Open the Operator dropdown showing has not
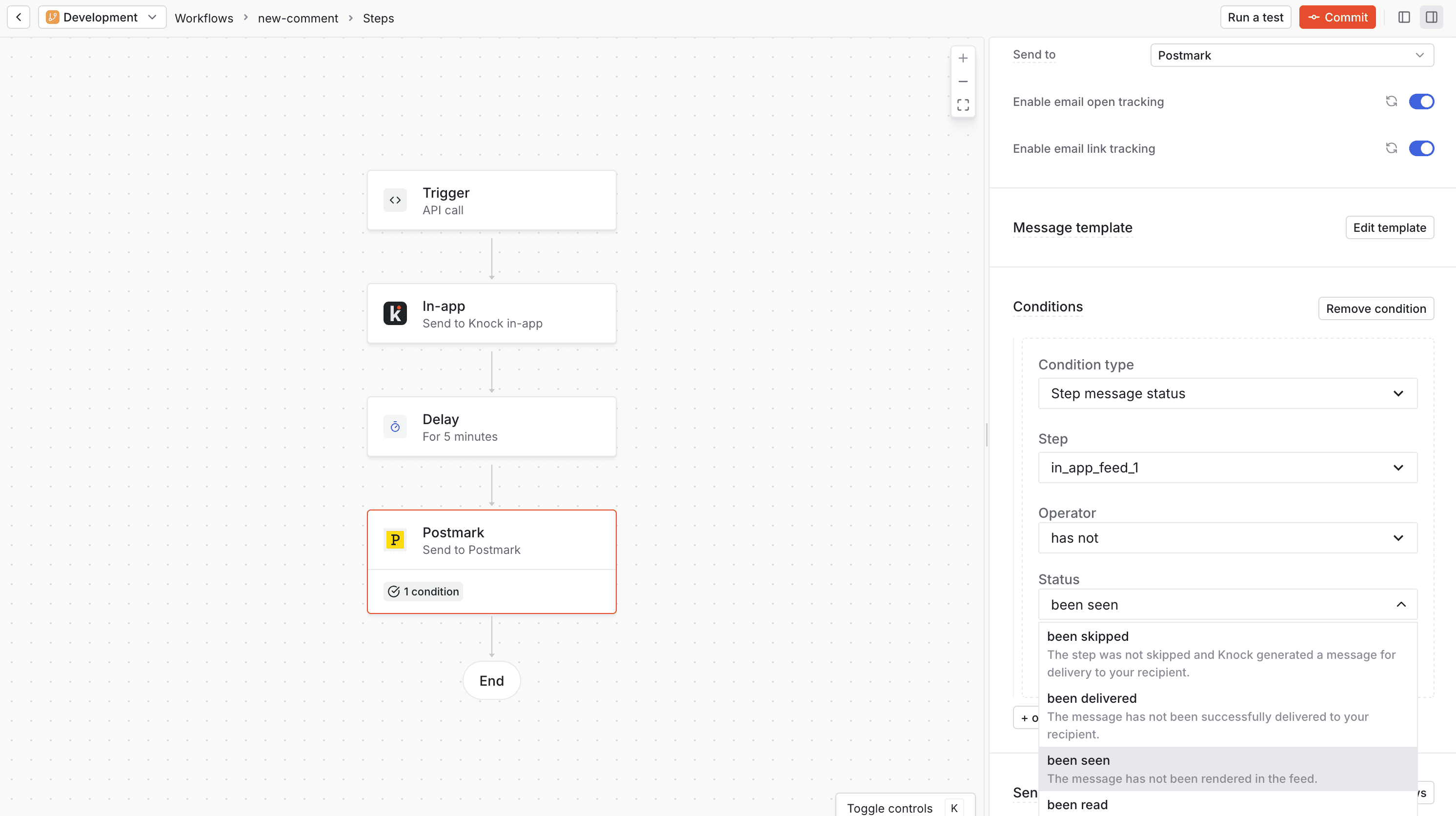This screenshot has height=816, width=1456. click(1227, 537)
